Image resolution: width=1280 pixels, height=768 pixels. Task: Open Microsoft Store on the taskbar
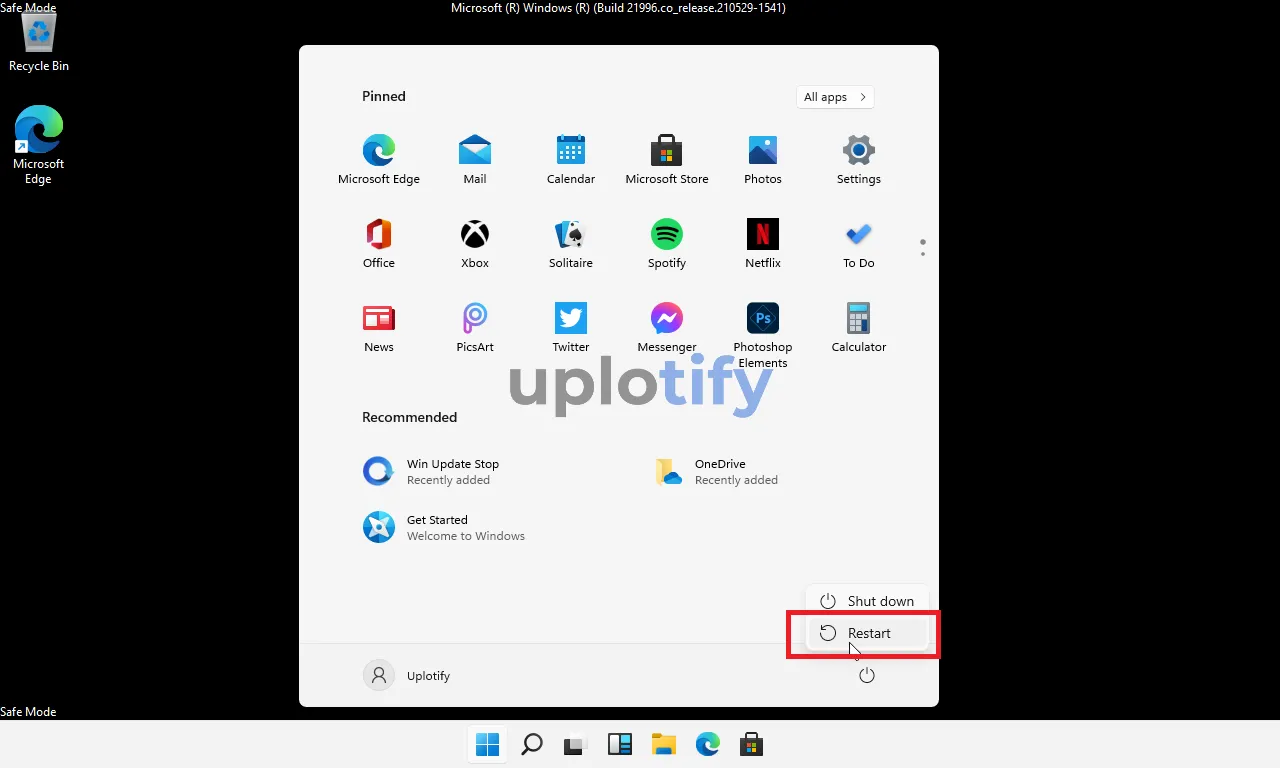pyautogui.click(x=751, y=744)
